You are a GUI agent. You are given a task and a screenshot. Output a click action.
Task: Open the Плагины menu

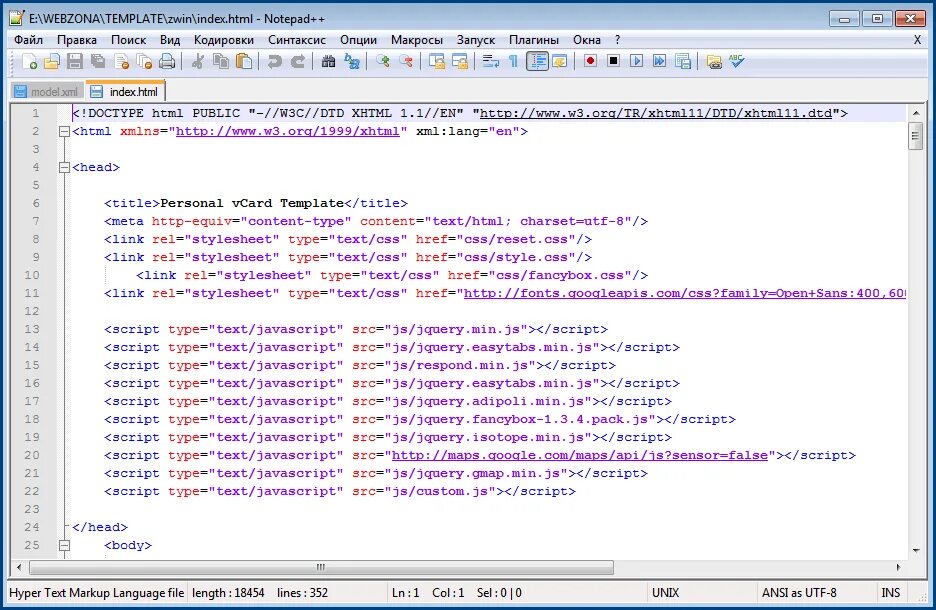534,40
